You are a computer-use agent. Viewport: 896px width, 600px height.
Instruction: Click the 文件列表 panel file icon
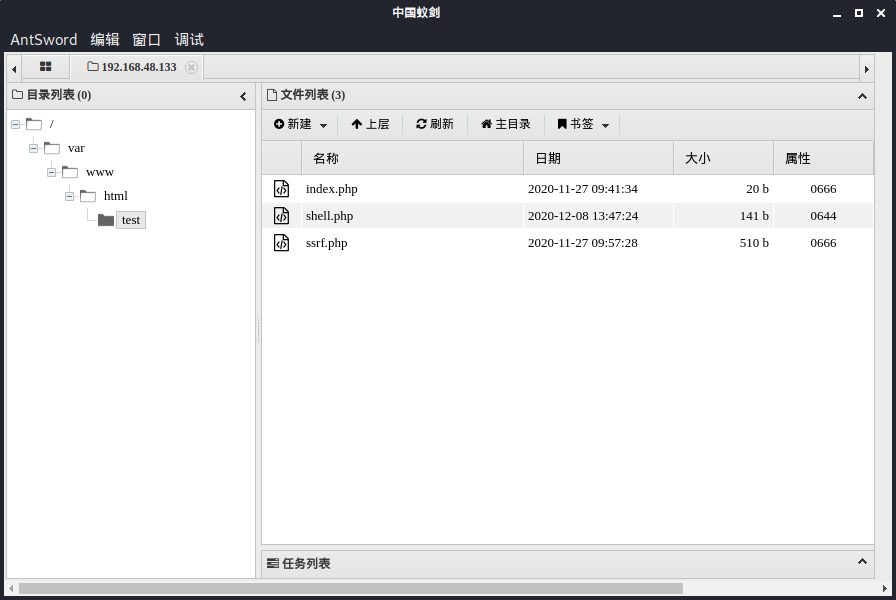click(271, 94)
